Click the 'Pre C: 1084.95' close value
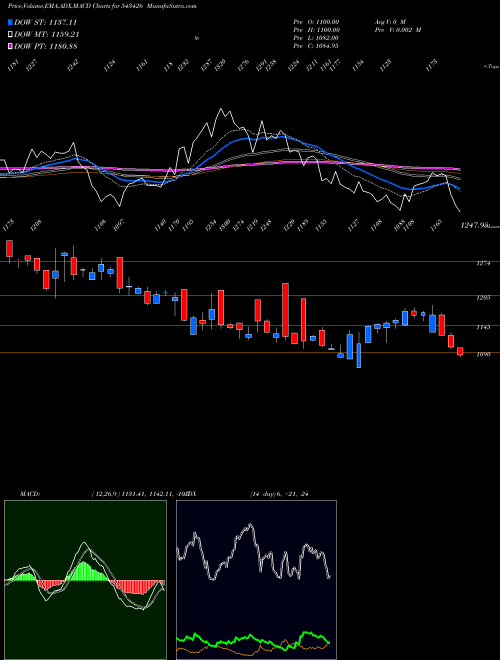Viewport: 500px width, 660px height. click(x=316, y=45)
